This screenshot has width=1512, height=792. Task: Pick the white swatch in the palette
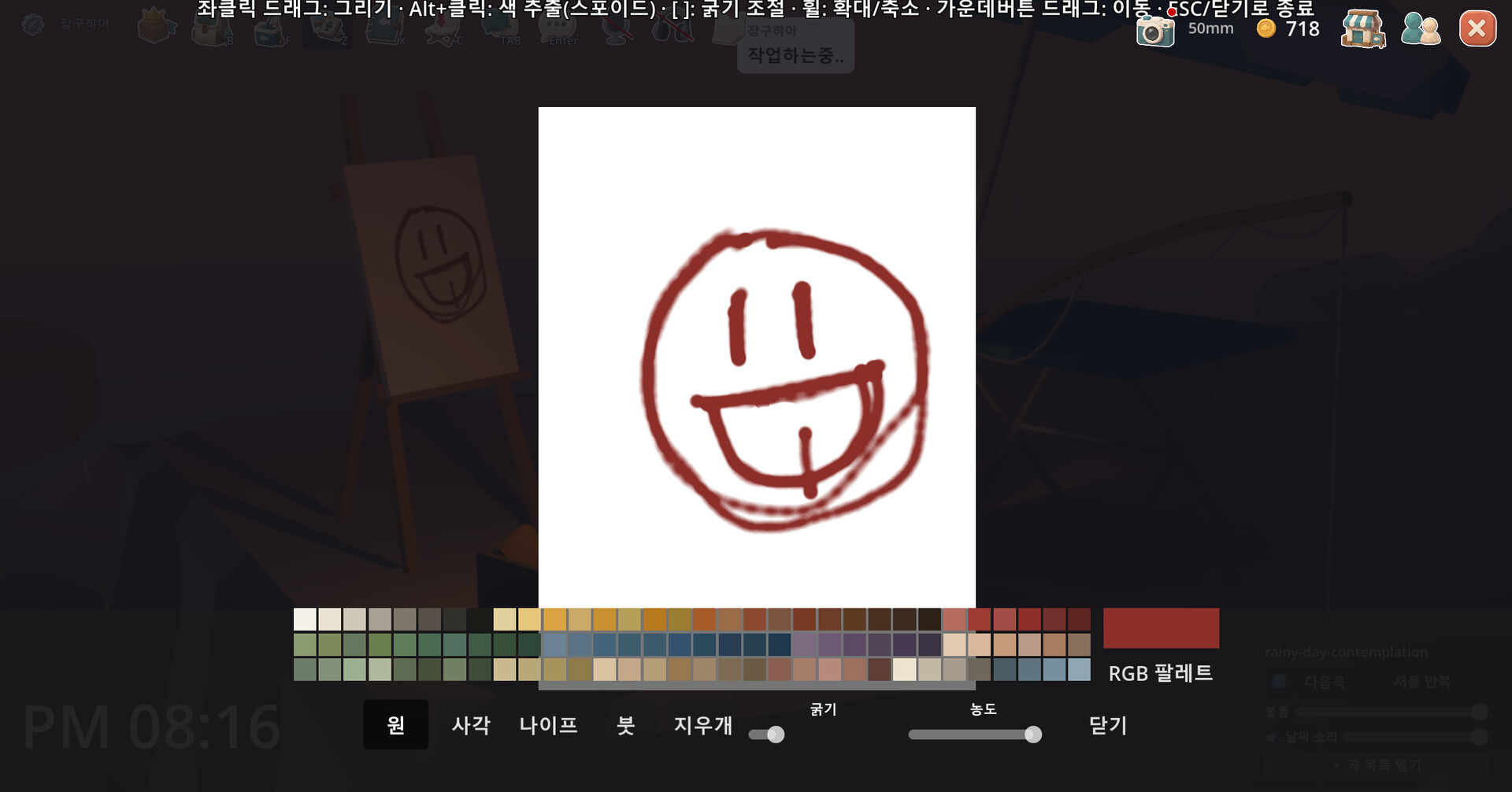305,620
